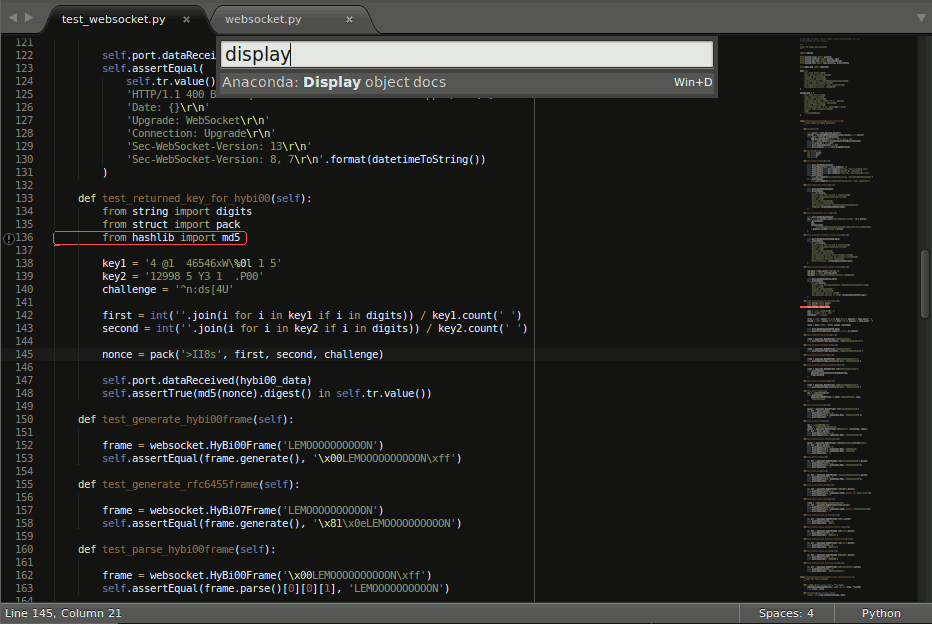Click the forward navigation arrow

(x=27, y=18)
